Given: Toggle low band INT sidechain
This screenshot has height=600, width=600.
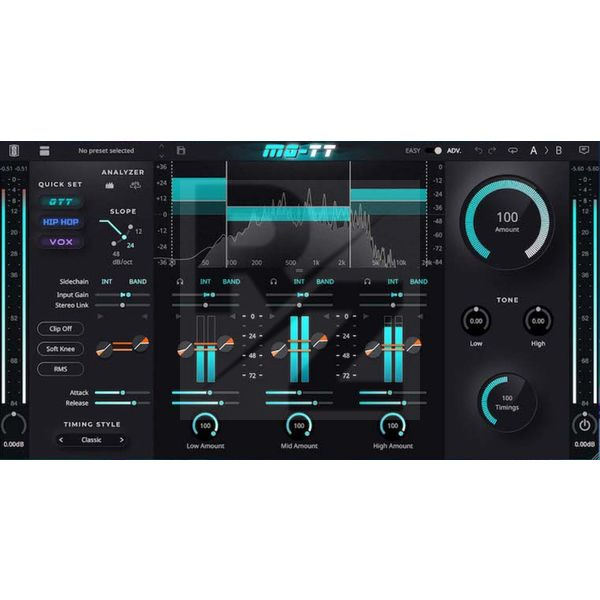Looking at the screenshot, I should (x=205, y=282).
